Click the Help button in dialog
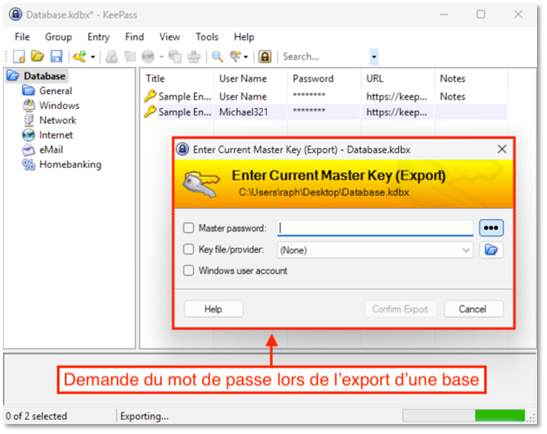547x434 pixels. [213, 309]
